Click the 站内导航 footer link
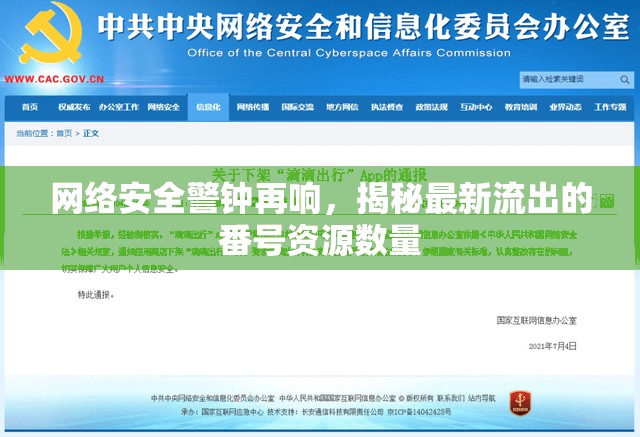This screenshot has width=640, height=437. click(481, 398)
